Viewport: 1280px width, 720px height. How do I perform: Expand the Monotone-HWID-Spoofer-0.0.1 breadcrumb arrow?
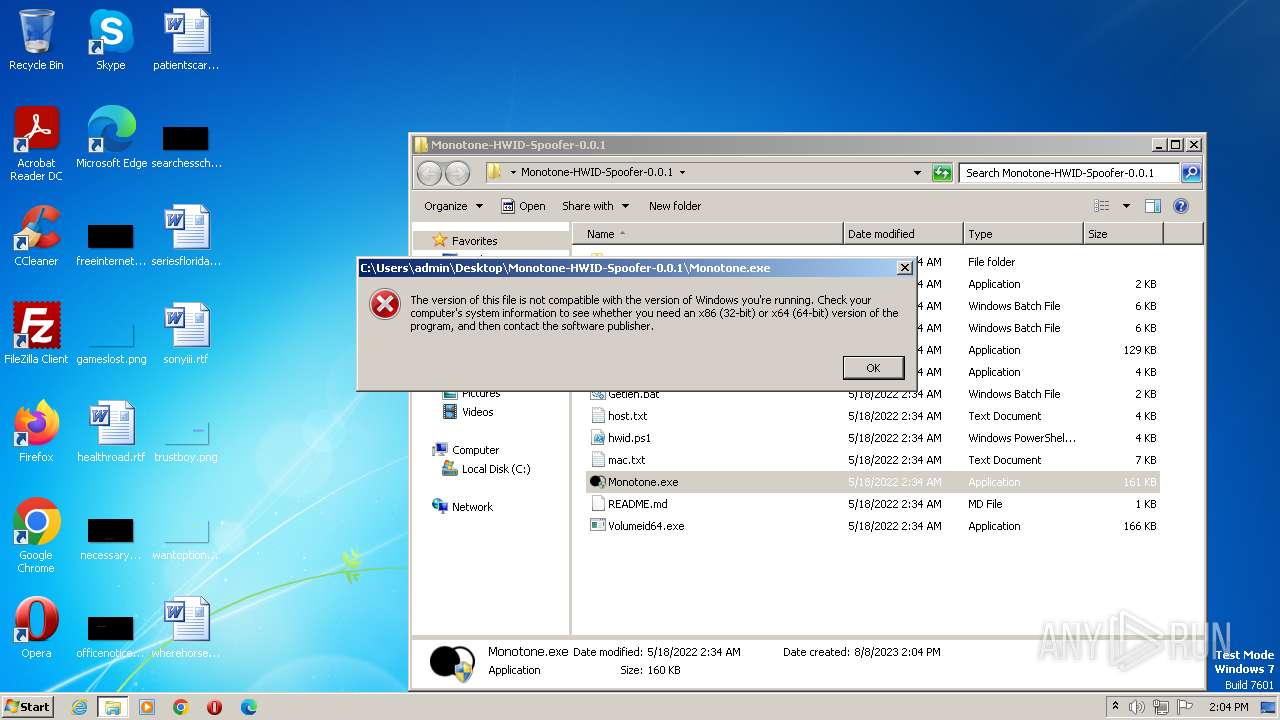click(682, 173)
